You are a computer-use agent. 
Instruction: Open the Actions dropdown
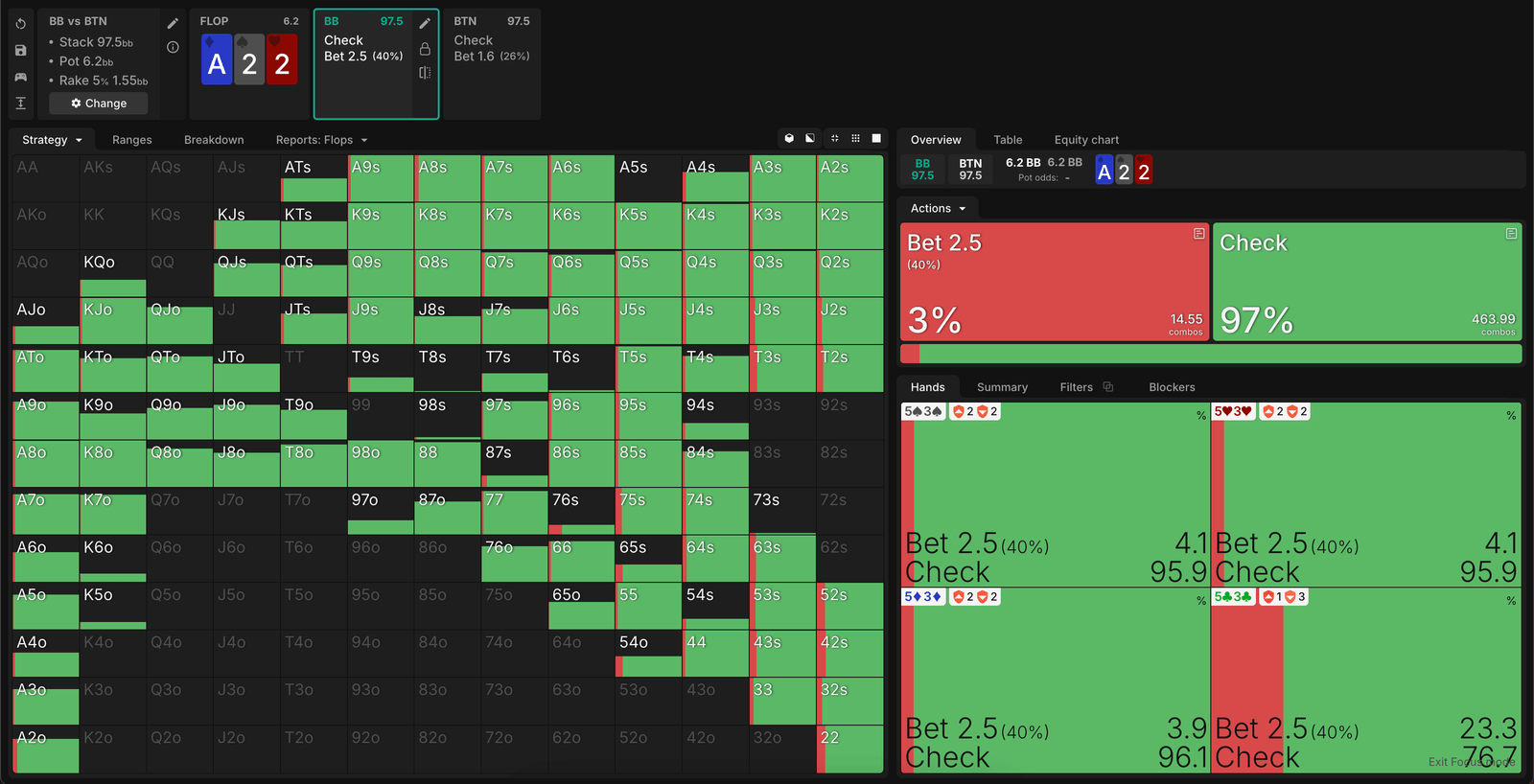pyautogui.click(x=938, y=208)
